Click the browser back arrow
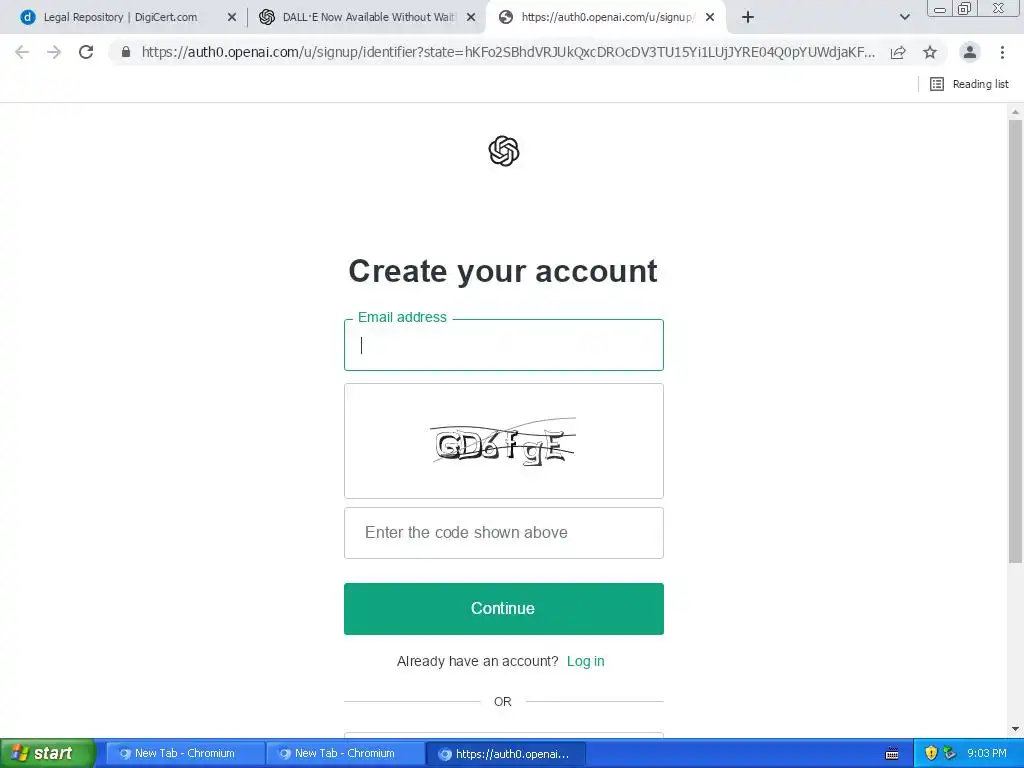 pos(22,52)
